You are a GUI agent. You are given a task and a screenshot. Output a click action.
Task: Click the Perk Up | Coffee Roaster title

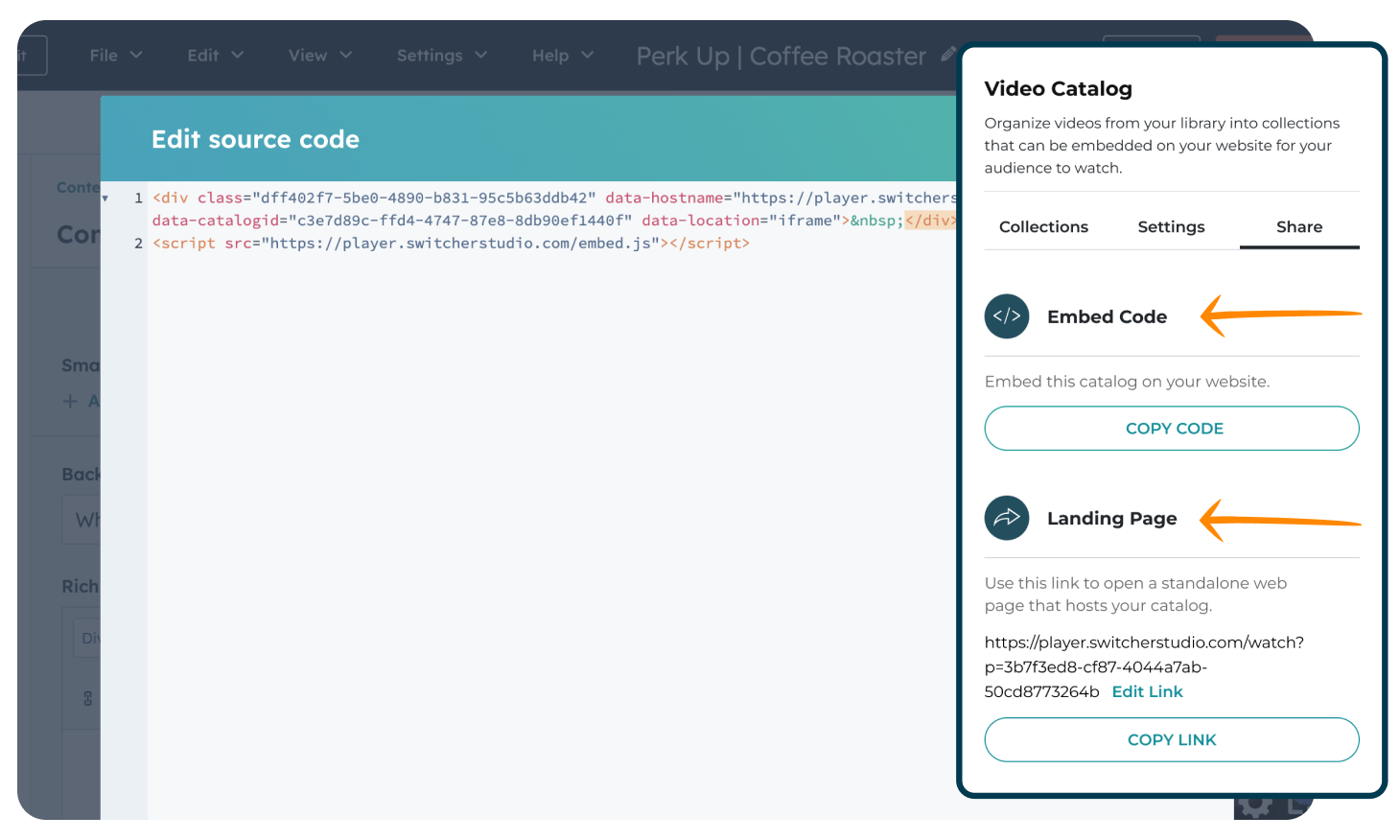click(x=781, y=57)
